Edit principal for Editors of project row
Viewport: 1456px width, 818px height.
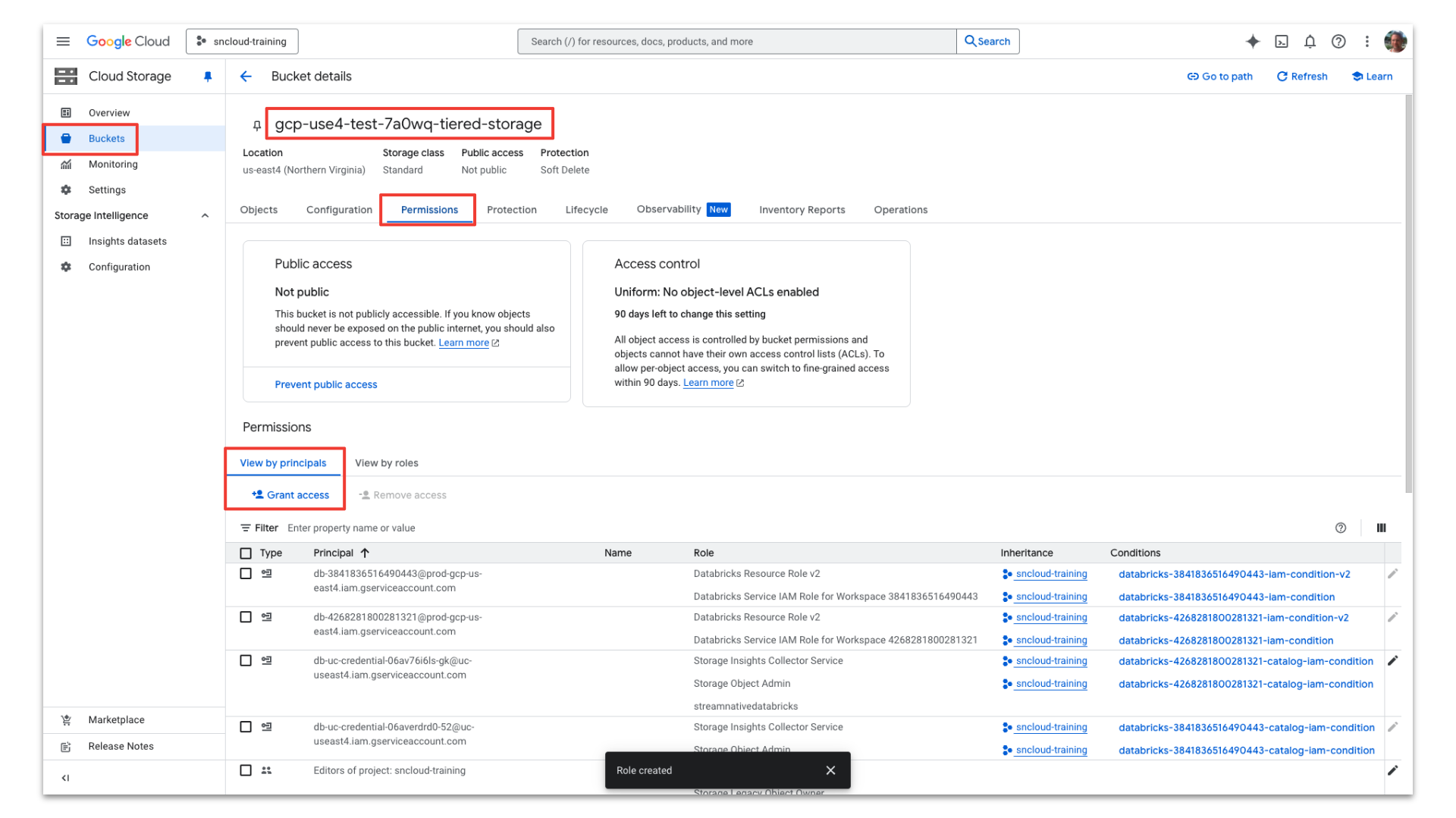click(x=1392, y=770)
